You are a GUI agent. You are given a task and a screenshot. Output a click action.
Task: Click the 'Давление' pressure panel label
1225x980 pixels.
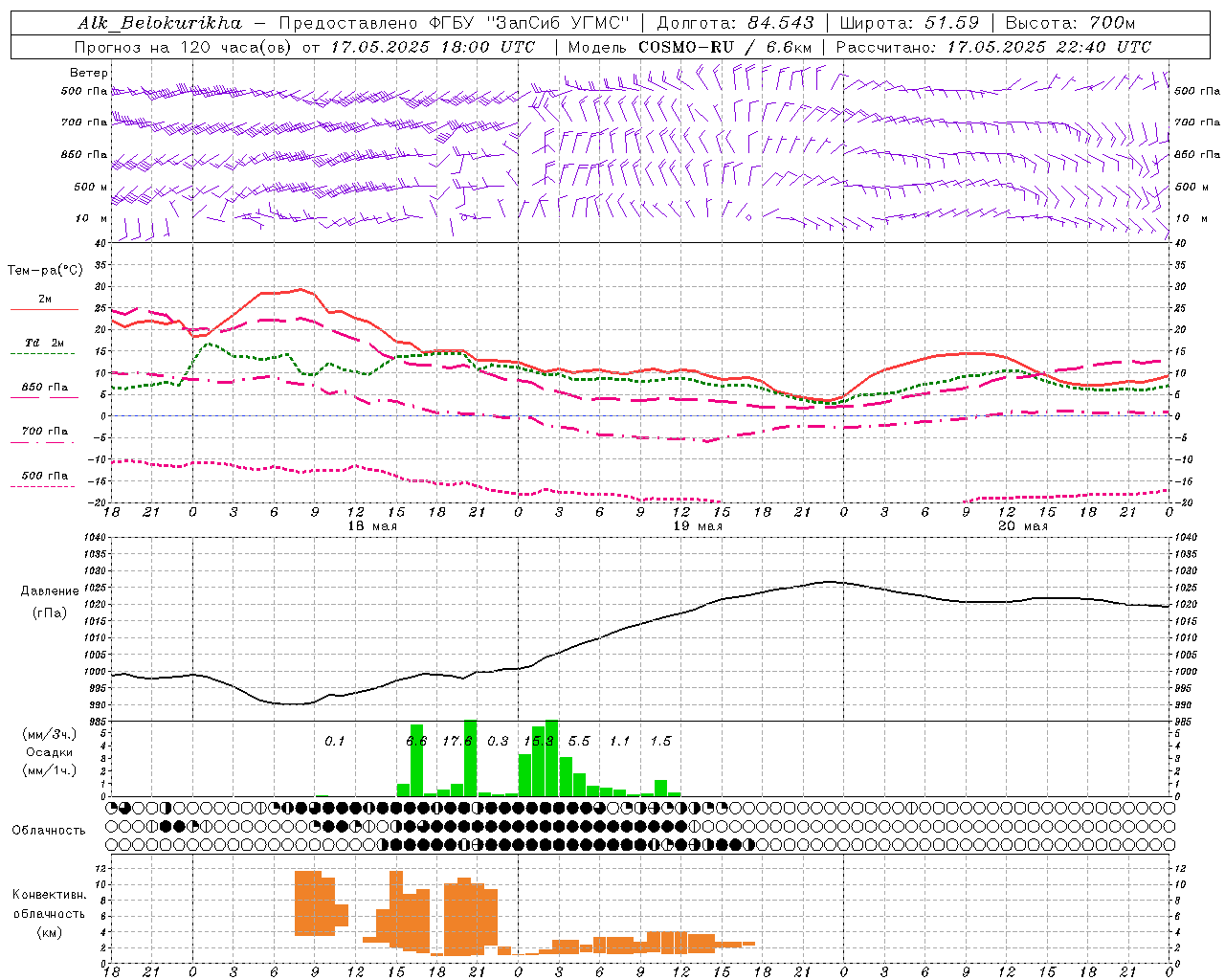click(50, 591)
